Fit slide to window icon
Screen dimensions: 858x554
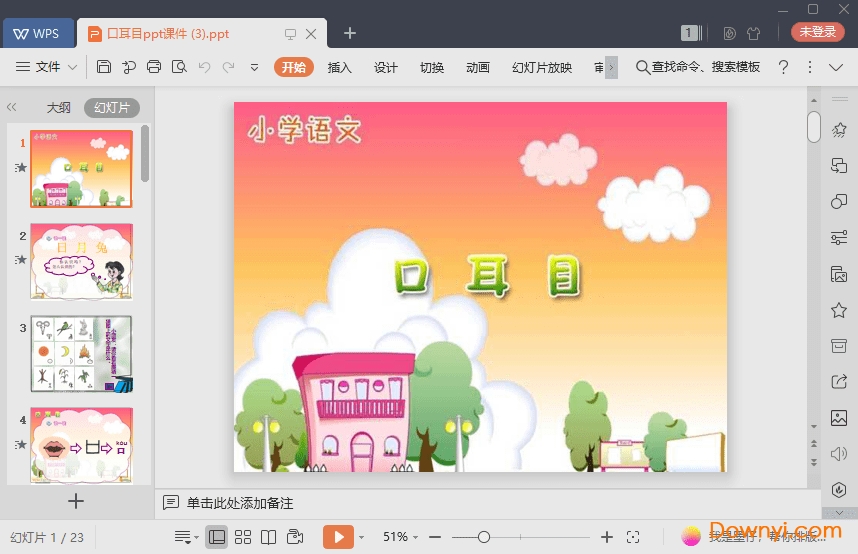click(633, 537)
